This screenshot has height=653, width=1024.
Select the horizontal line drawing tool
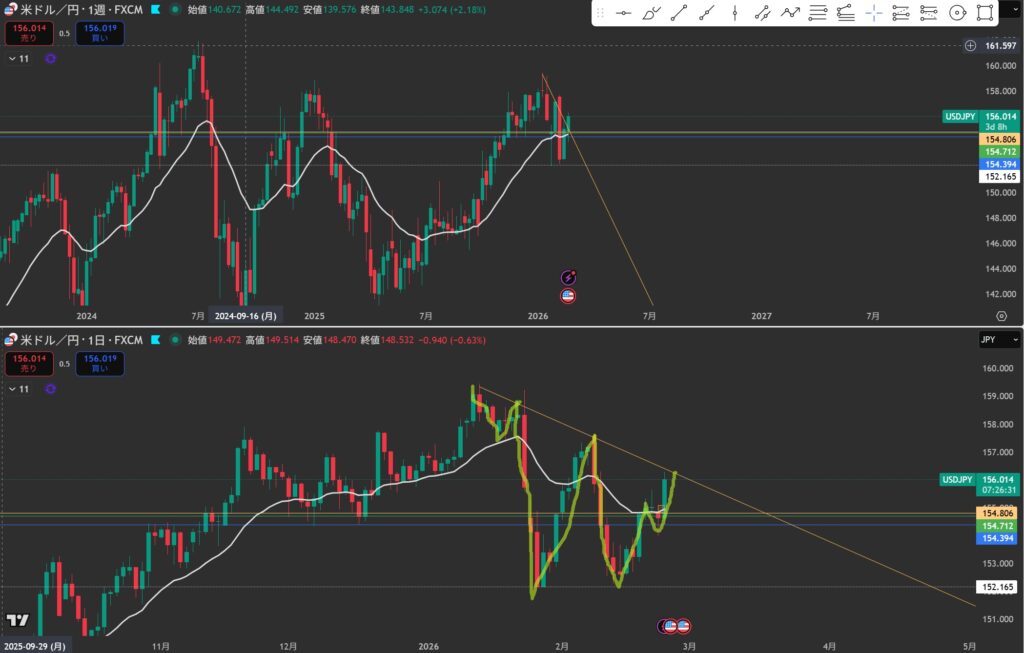(623, 14)
